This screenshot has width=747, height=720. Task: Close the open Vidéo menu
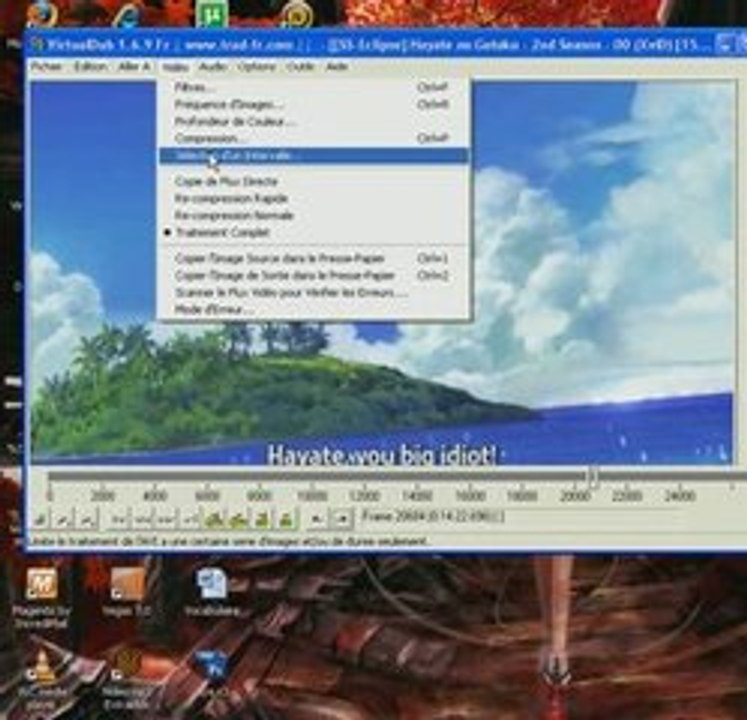[x=175, y=67]
